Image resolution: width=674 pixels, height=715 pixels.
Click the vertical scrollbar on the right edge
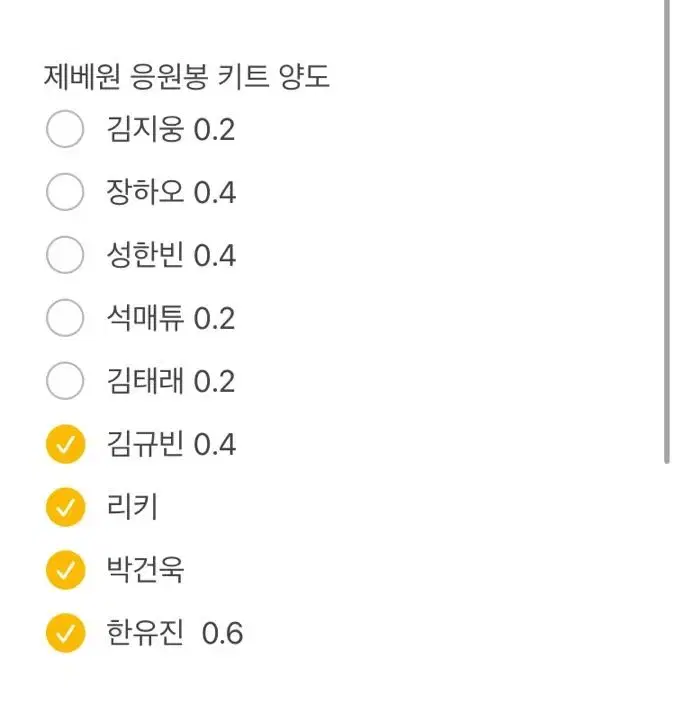tap(667, 230)
